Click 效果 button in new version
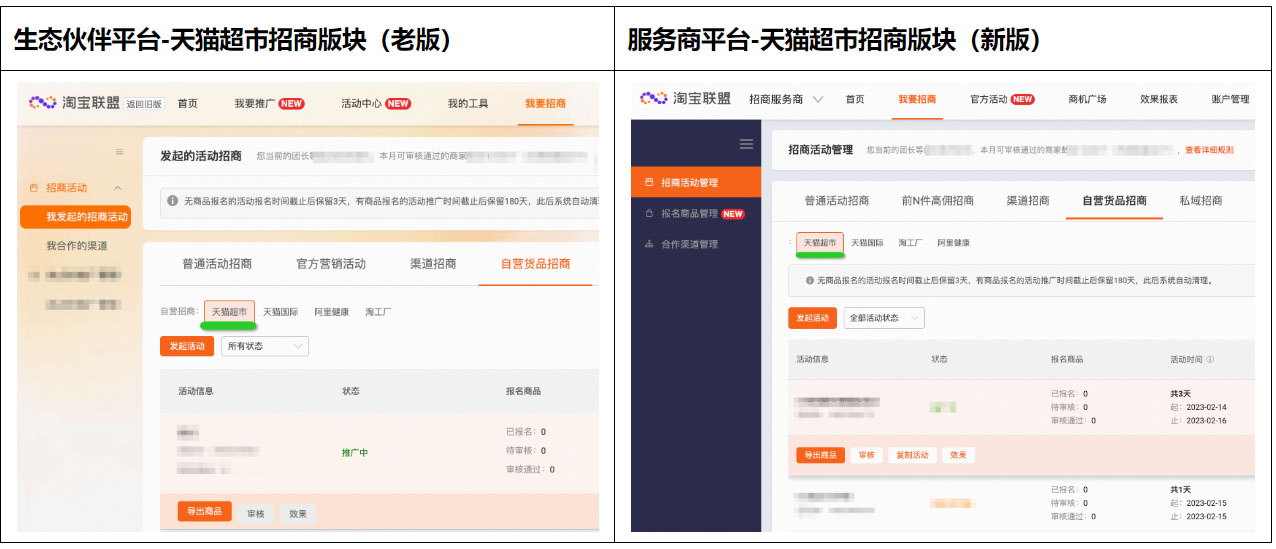 coord(958,455)
